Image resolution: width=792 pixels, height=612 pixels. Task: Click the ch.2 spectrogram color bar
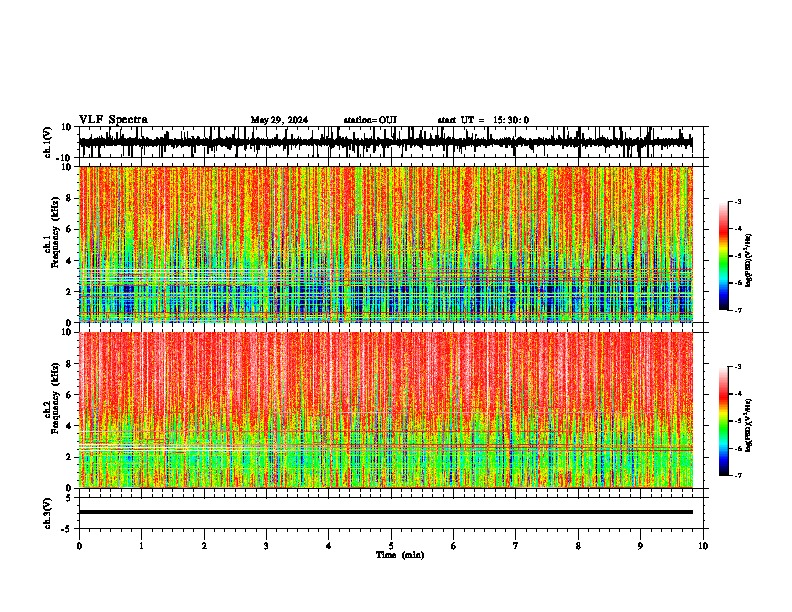tap(723, 421)
